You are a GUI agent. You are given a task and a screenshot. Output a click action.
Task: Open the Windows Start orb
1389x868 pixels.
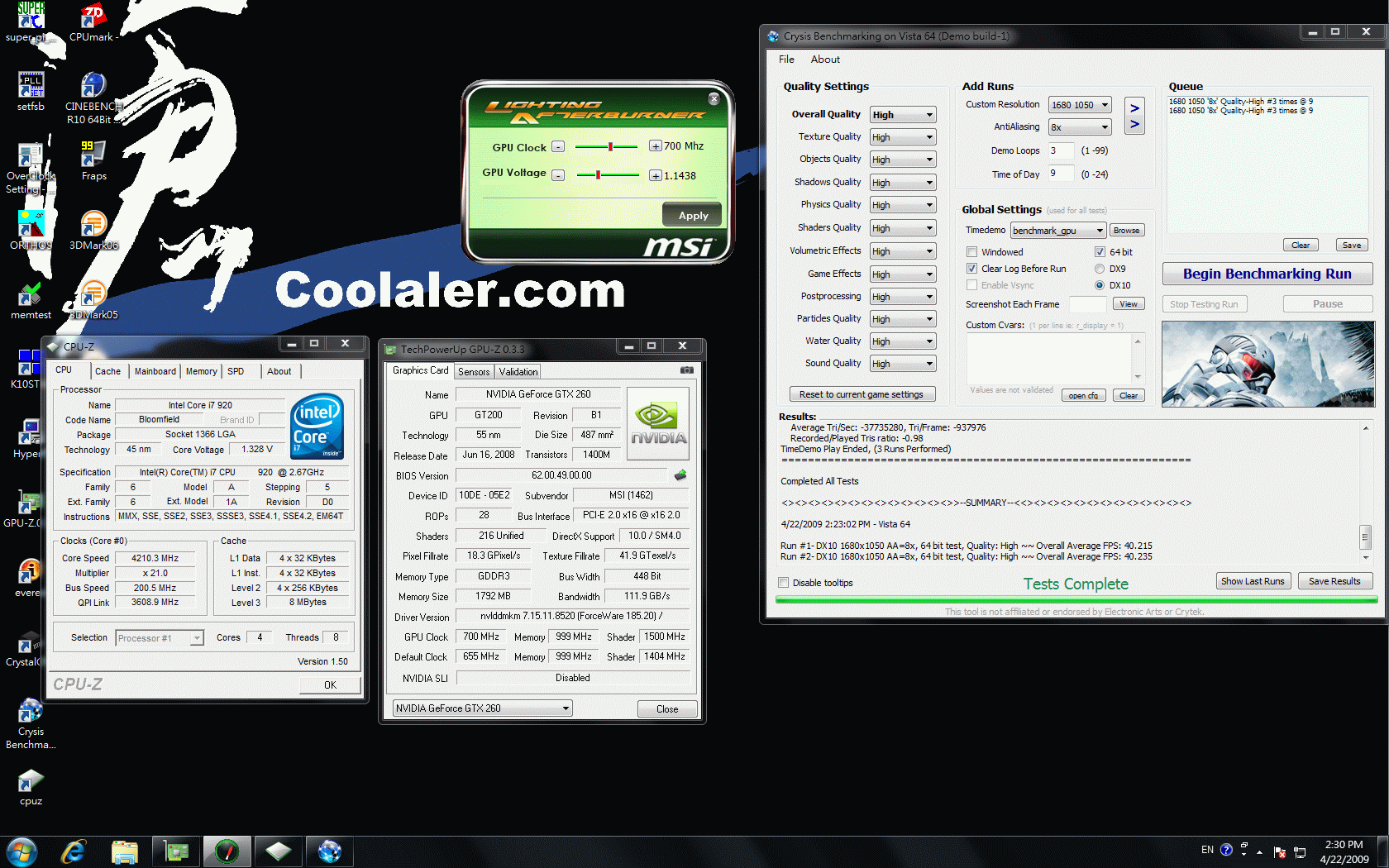pyautogui.click(x=21, y=851)
